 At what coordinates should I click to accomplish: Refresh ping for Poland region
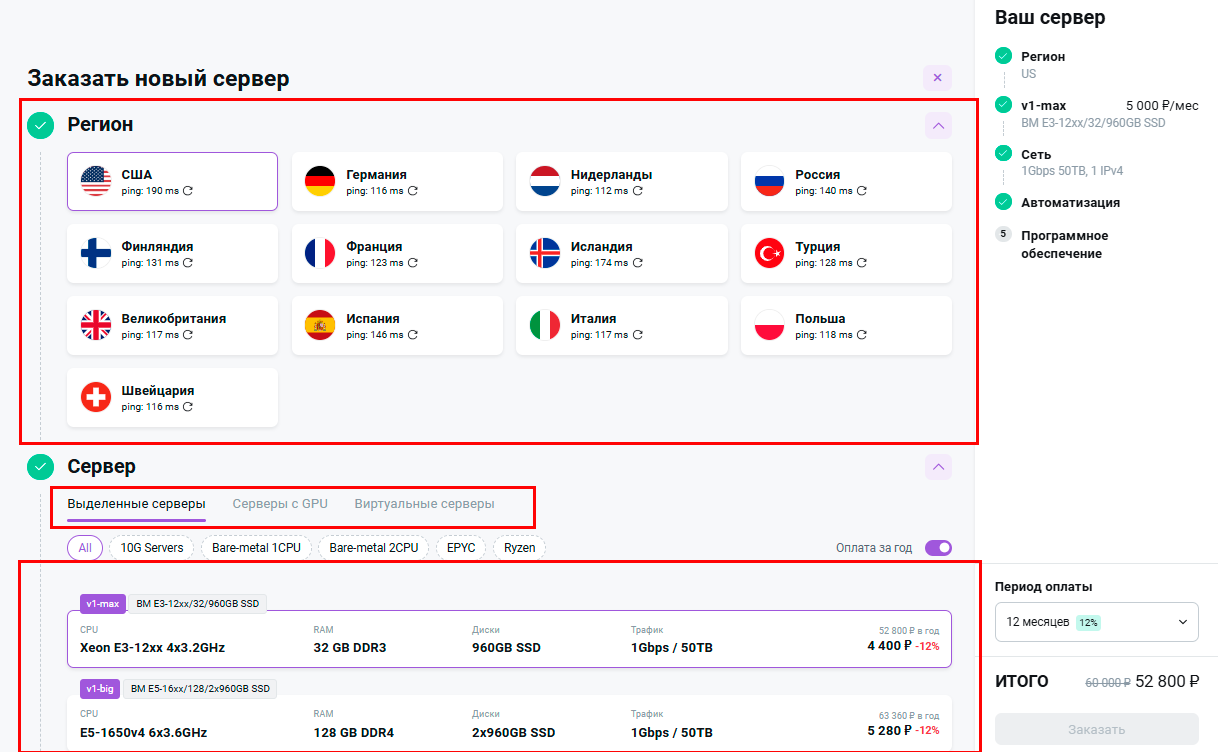[861, 335]
